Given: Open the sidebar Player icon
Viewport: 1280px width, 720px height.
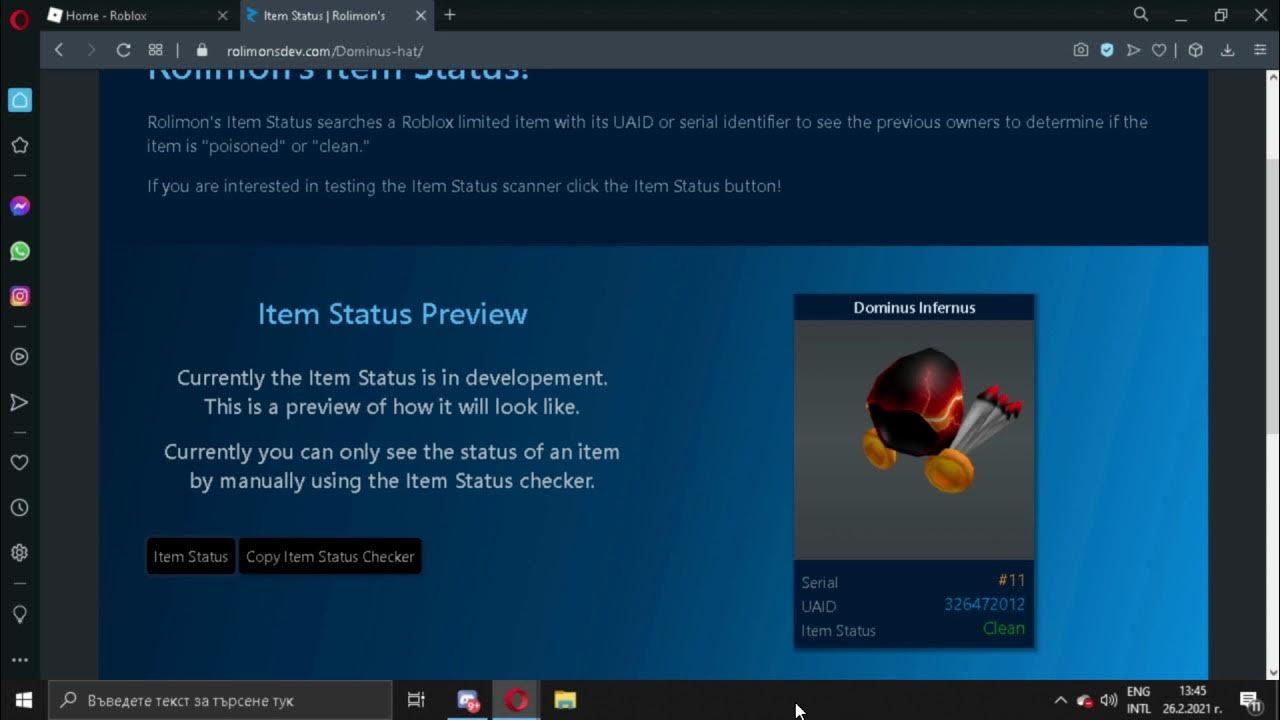Looking at the screenshot, I should click(19, 357).
